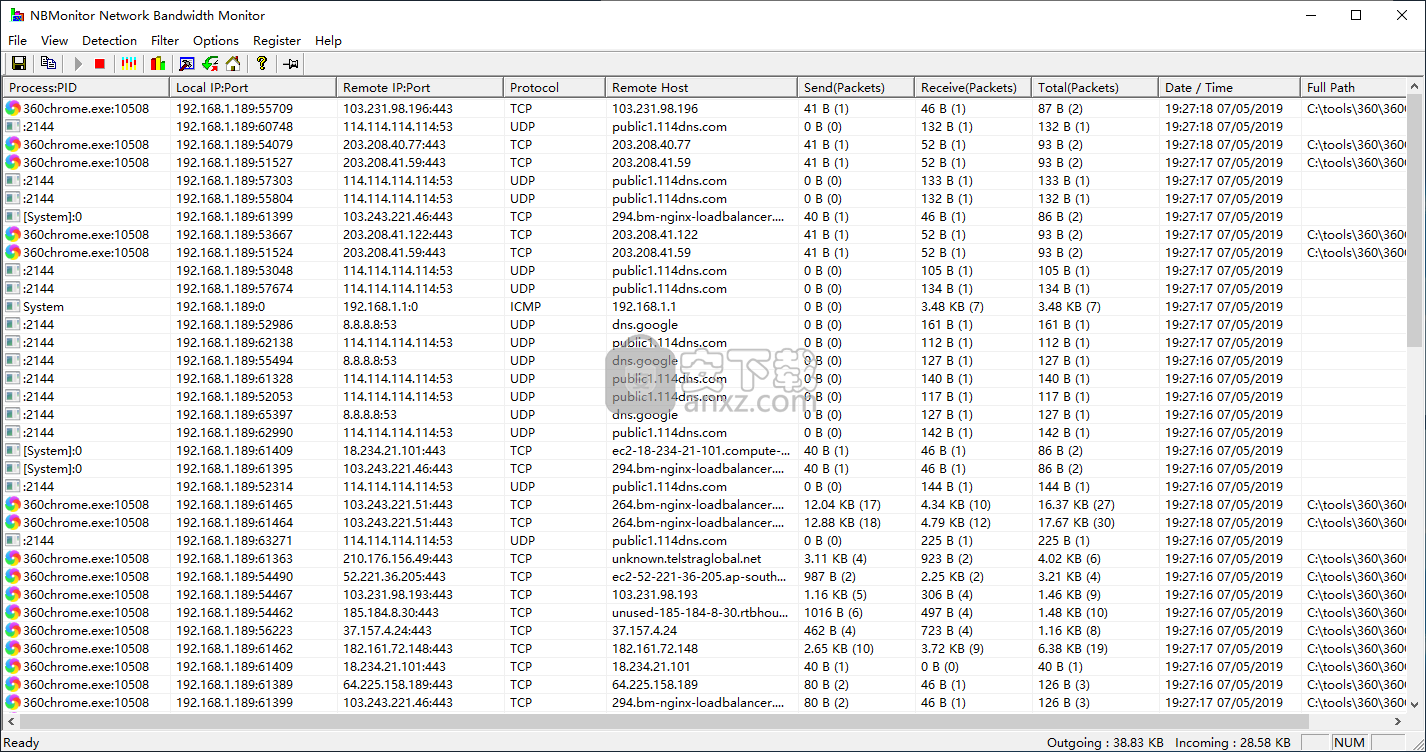Viewport: 1426px width, 752px height.
Task: Click the 'Outgoing : 38.83 KB' status entry
Action: pos(1105,743)
